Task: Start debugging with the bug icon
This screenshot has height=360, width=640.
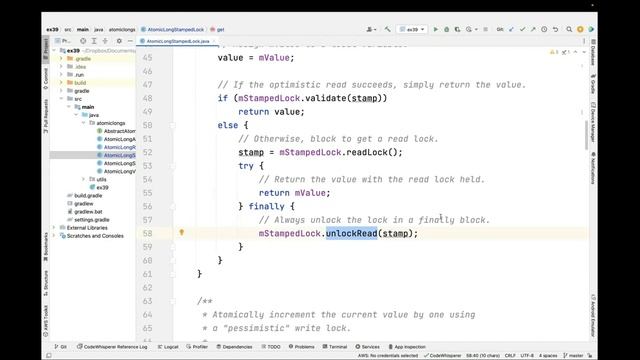Action: [x=447, y=29]
